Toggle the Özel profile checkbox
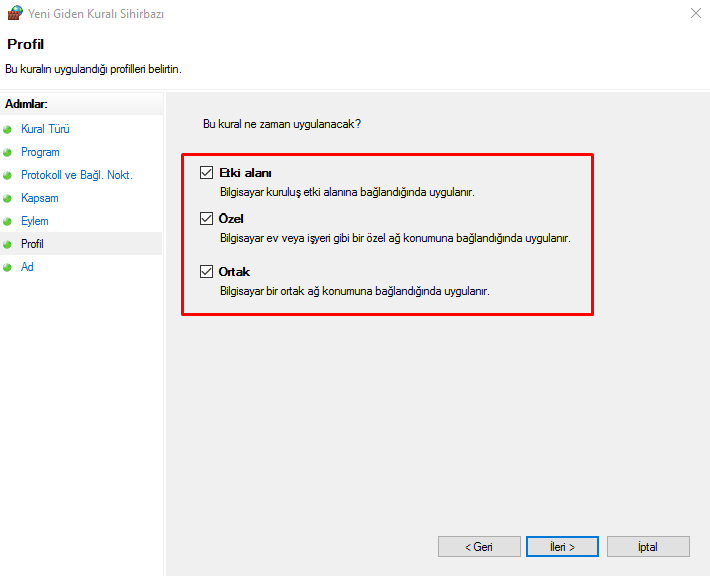Image resolution: width=710 pixels, height=576 pixels. tap(207, 218)
